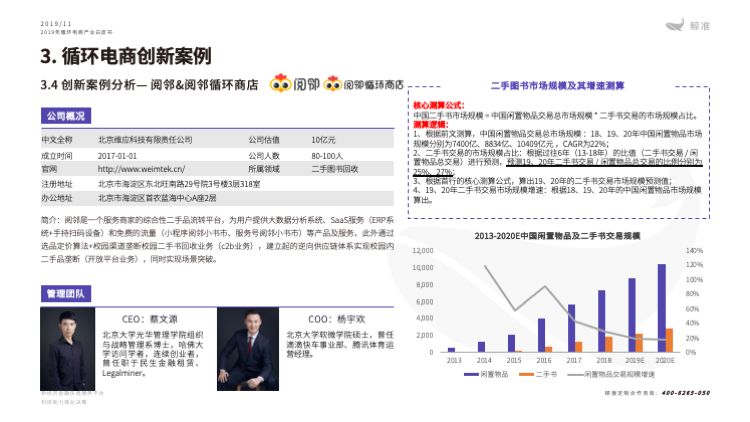Image resolution: width=750 pixels, height=422 pixels.
Task: Select the 公司概况 section label
Action: coord(66,116)
